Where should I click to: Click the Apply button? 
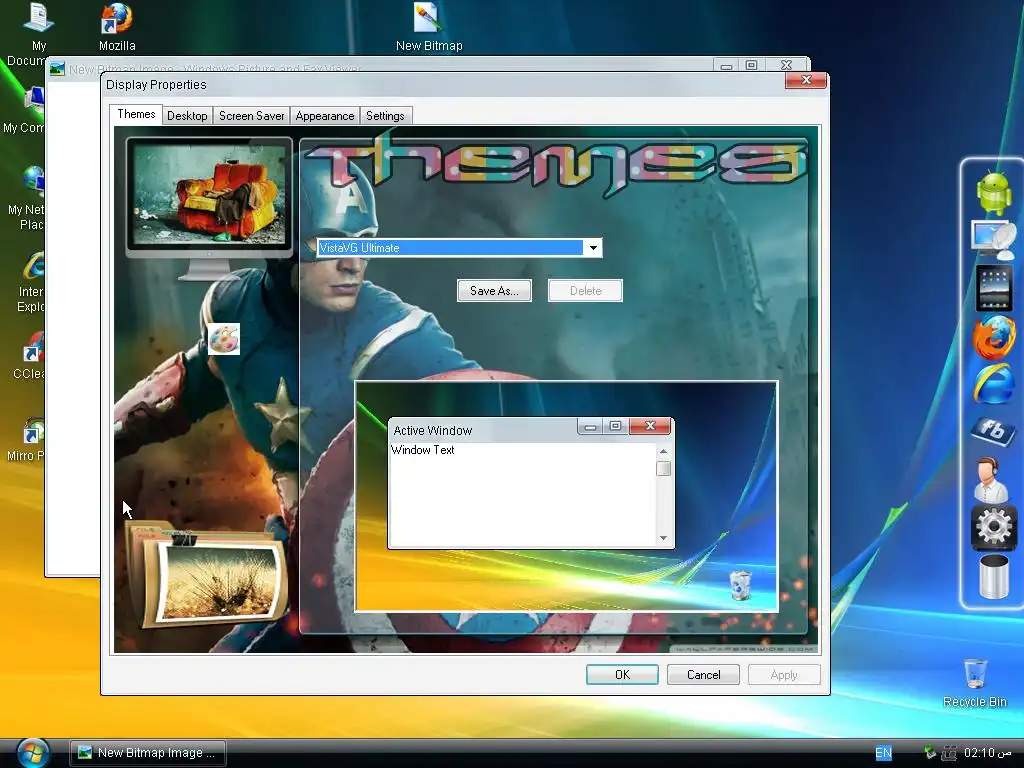(x=784, y=675)
